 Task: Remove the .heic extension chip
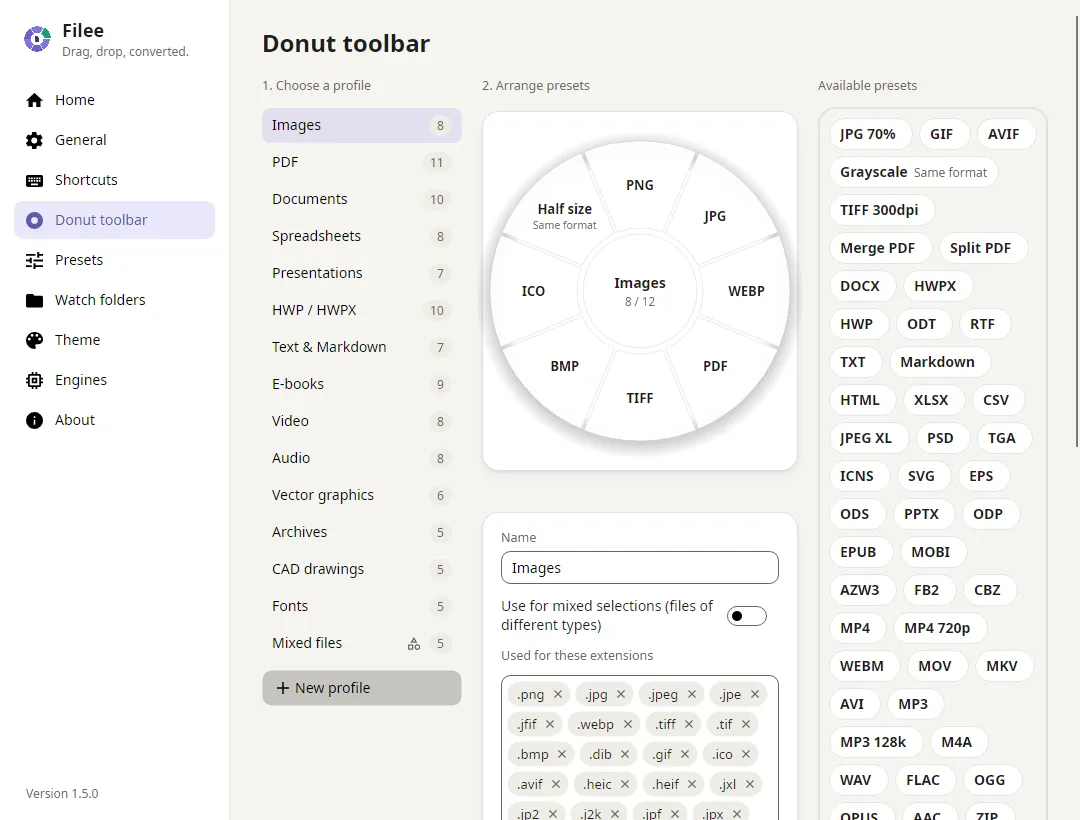click(625, 784)
